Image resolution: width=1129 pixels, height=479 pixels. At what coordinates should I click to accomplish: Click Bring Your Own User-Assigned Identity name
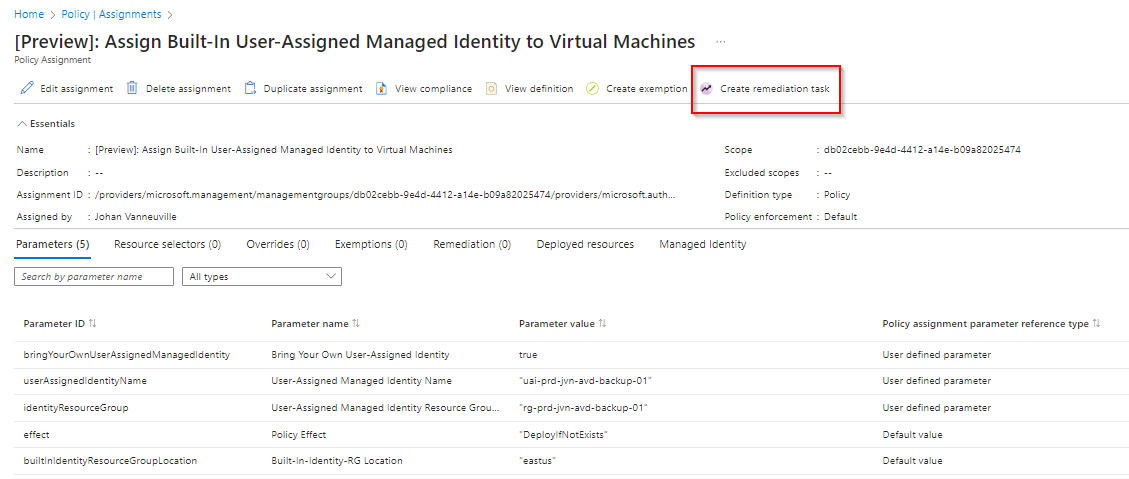click(360, 355)
